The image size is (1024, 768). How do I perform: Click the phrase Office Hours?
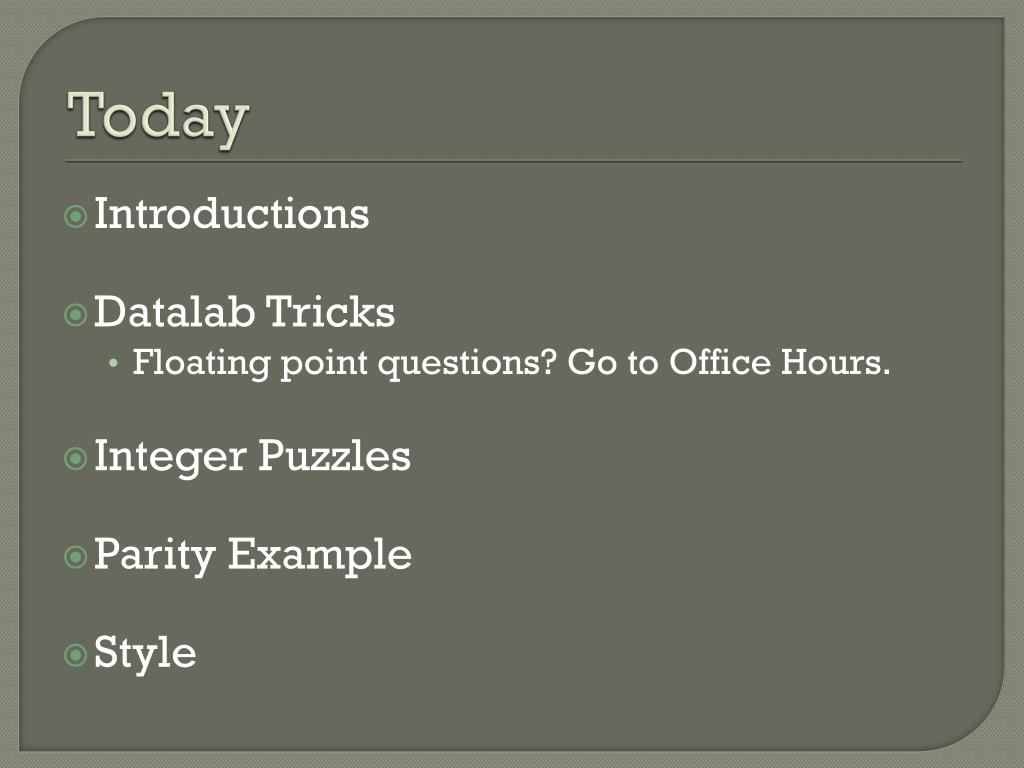coord(780,362)
